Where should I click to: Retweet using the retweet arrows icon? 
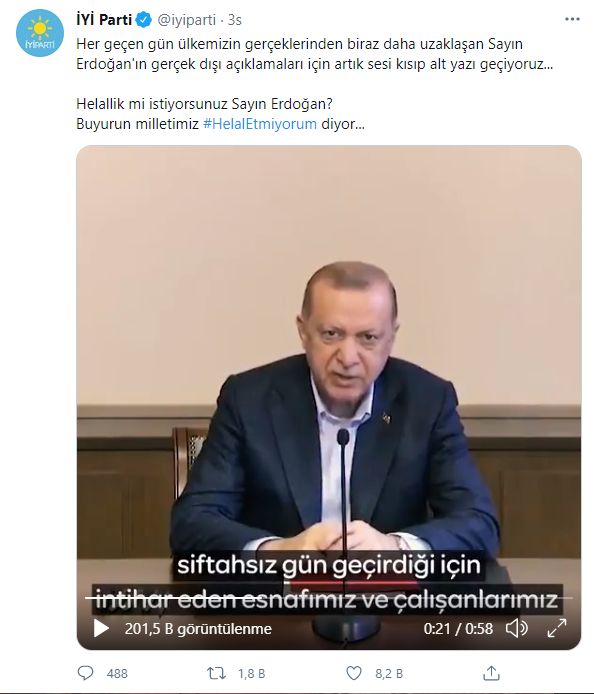[x=216, y=673]
